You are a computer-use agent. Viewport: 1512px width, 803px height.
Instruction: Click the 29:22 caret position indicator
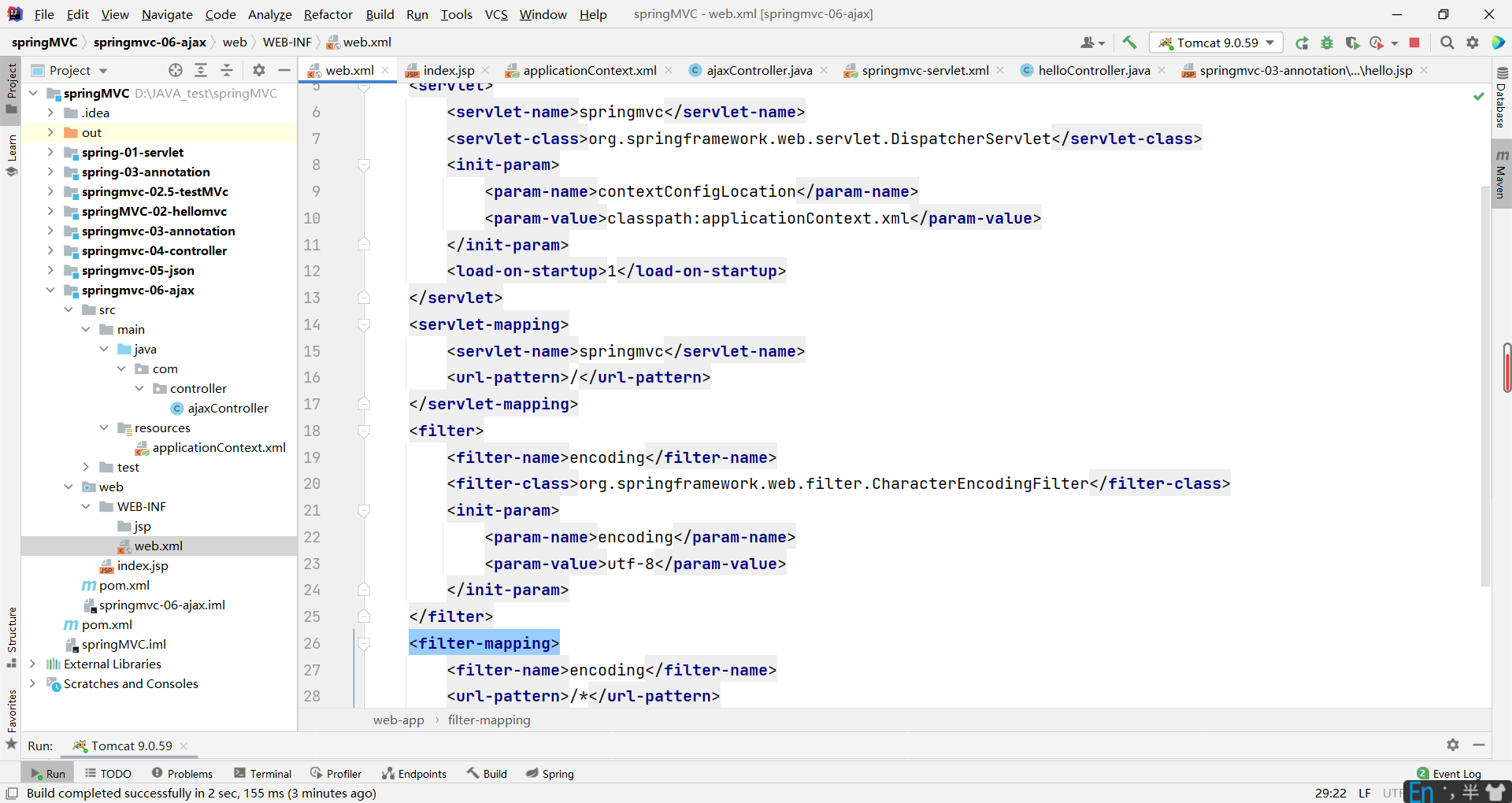1331,793
